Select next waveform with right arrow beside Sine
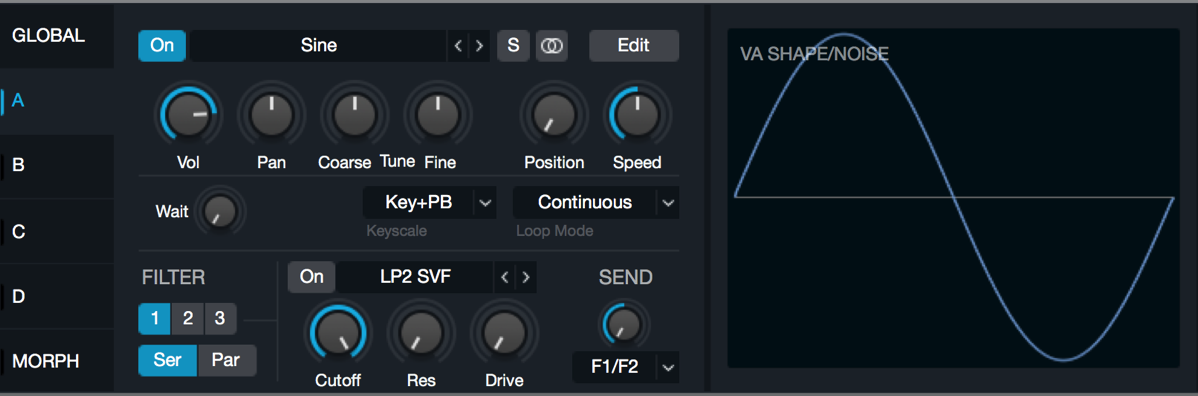This screenshot has height=396, width=1198. pyautogui.click(x=479, y=46)
